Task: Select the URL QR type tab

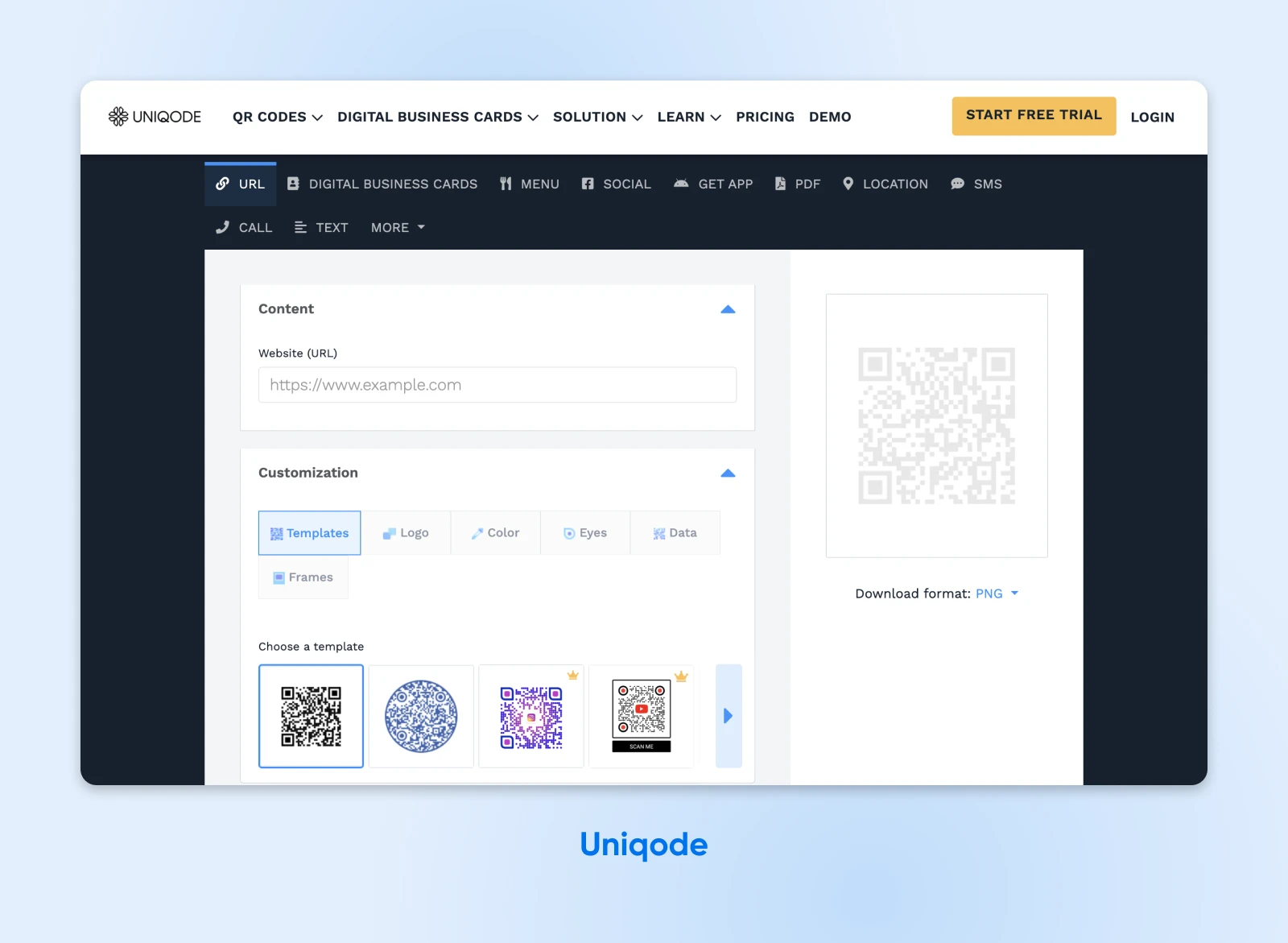Action: (x=241, y=184)
